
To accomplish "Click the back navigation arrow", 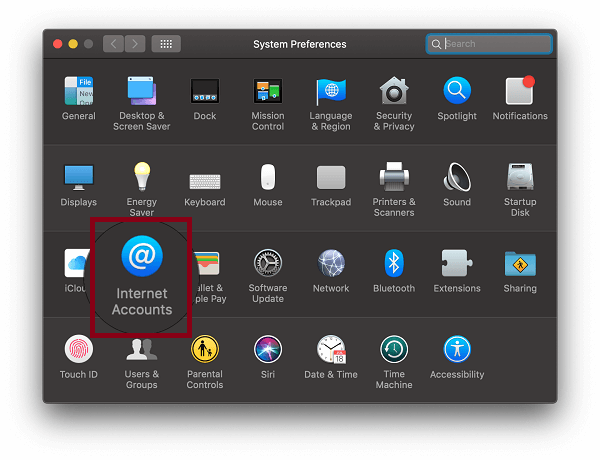I will (x=113, y=44).
